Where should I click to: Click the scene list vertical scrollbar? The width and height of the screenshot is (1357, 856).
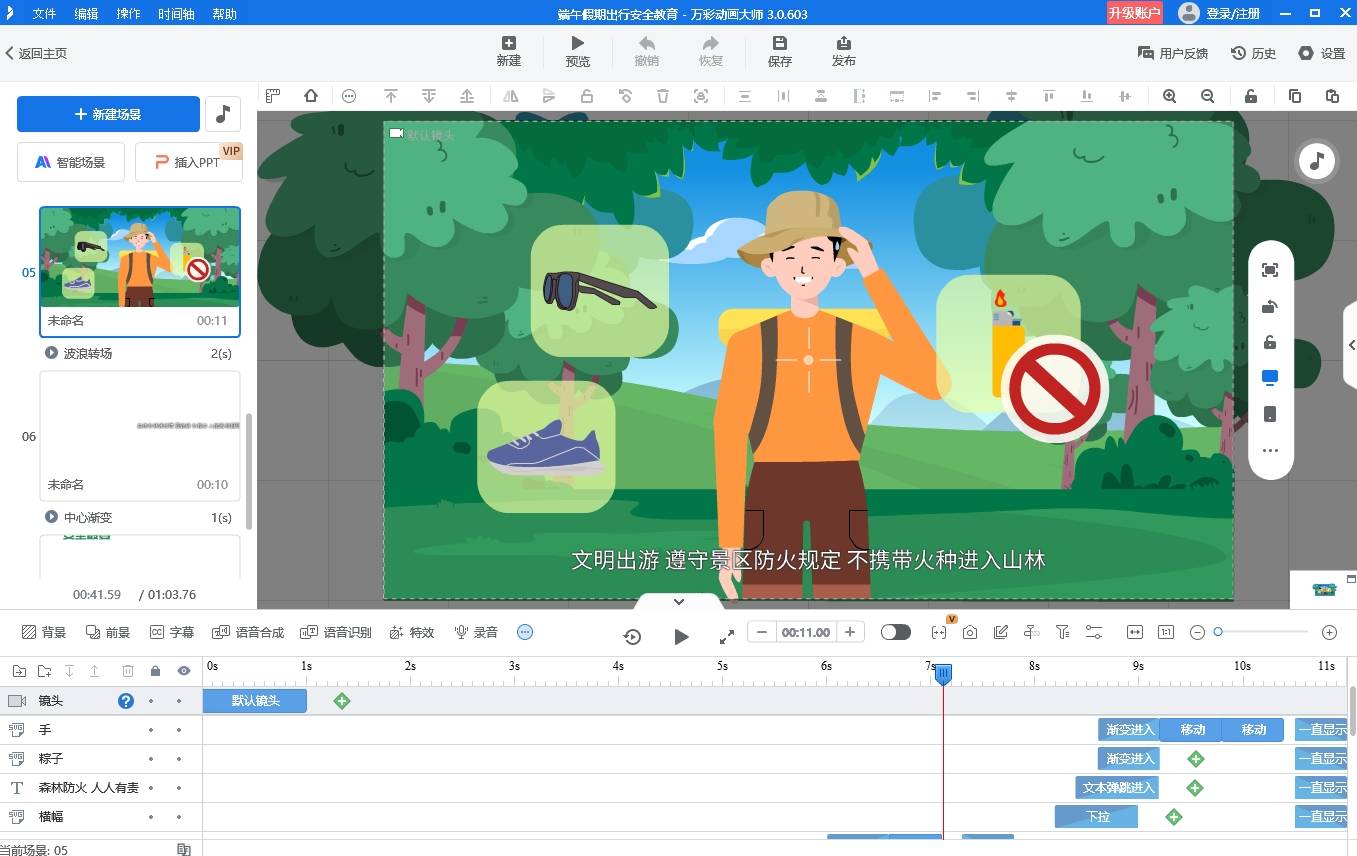pos(249,470)
